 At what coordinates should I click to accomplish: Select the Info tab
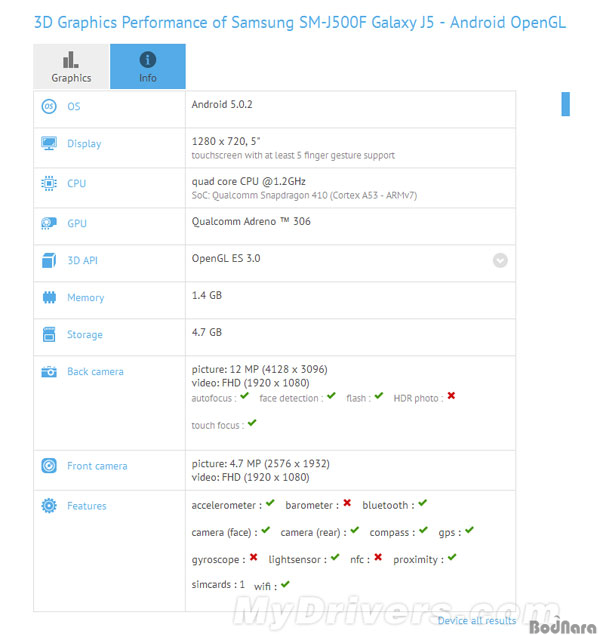148,66
